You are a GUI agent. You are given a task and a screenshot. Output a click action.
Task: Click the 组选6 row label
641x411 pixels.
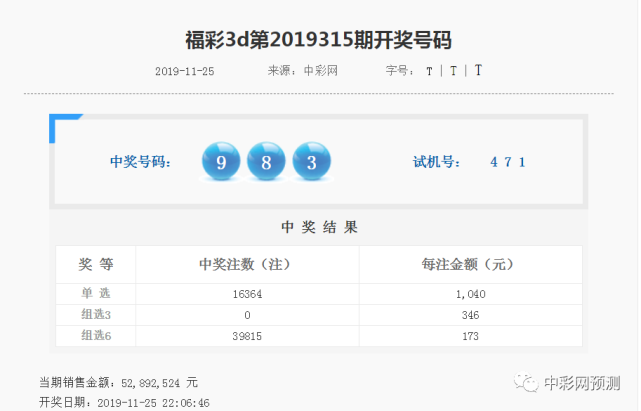96,336
